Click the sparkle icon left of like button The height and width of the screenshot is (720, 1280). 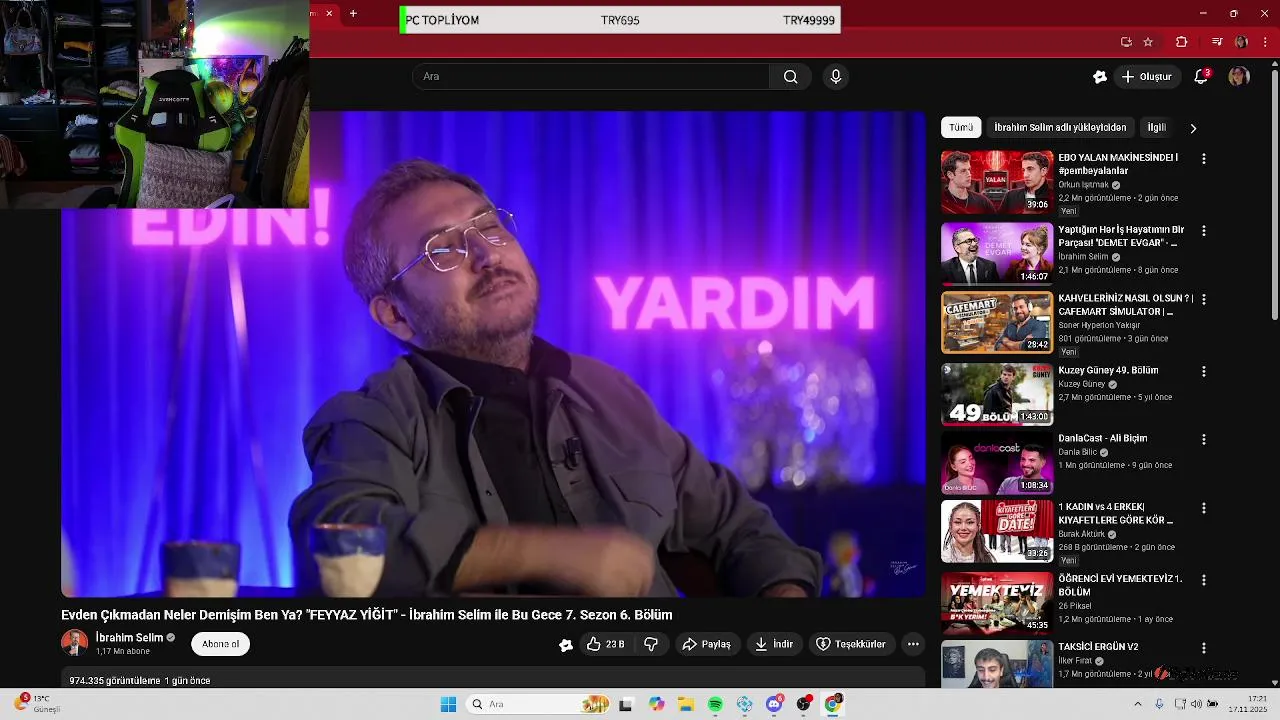coord(565,645)
